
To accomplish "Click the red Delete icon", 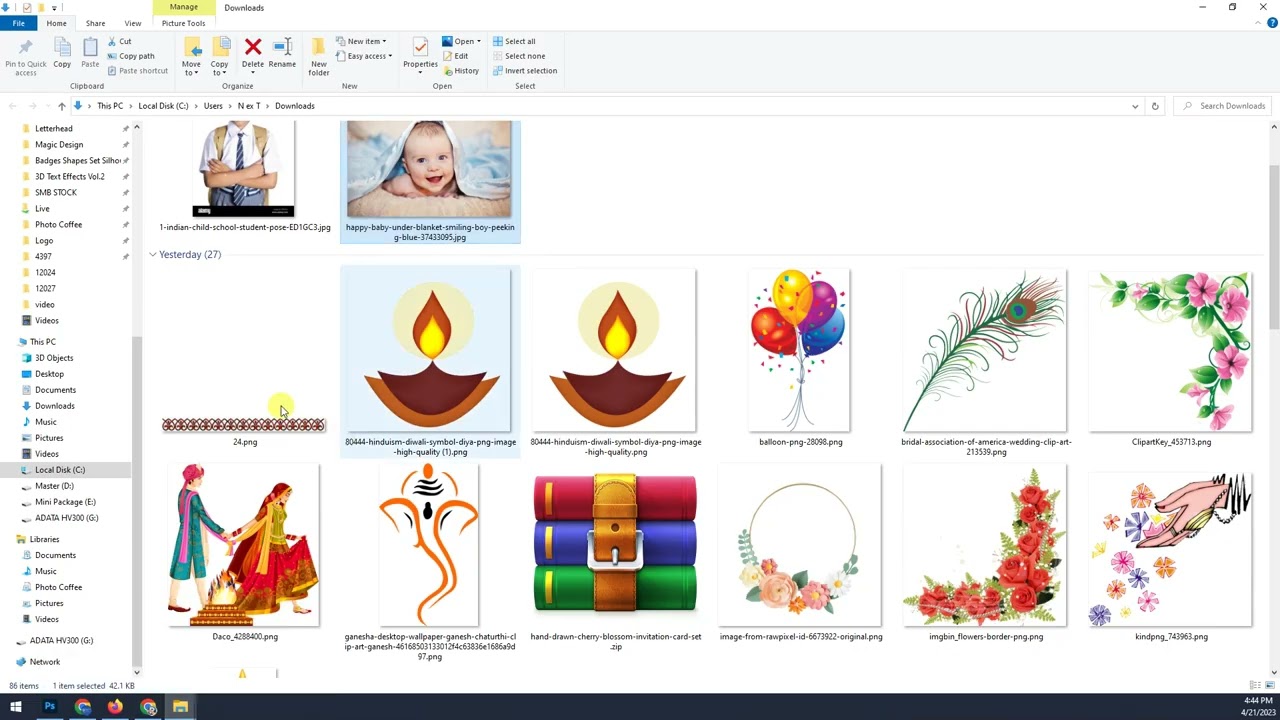I will pos(253,47).
